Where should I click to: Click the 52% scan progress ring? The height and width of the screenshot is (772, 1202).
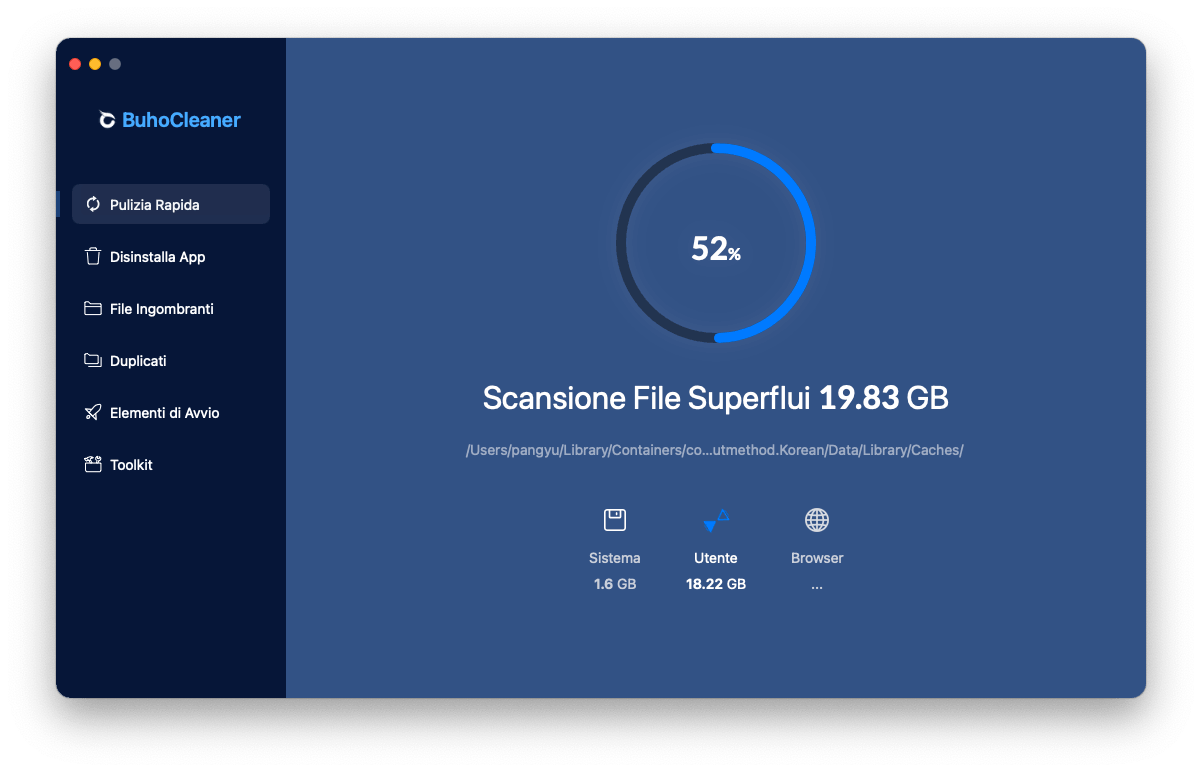coord(716,244)
